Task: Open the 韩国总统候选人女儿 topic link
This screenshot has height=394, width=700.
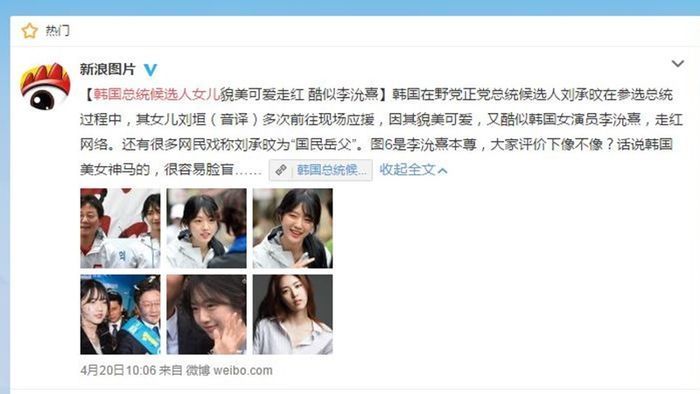Action: pyautogui.click(x=157, y=94)
